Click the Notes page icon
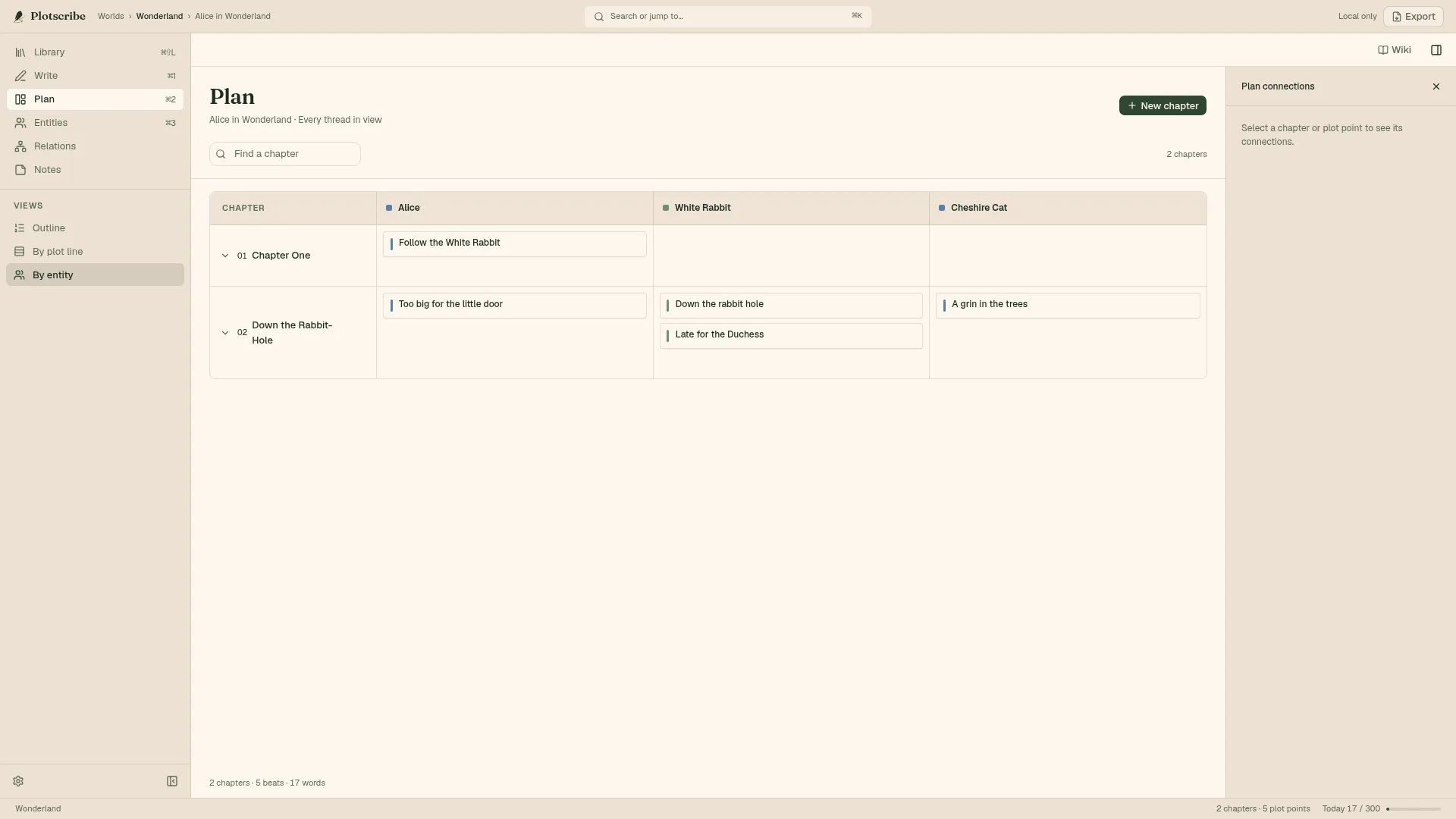This screenshot has height=819, width=1456. coord(20,170)
